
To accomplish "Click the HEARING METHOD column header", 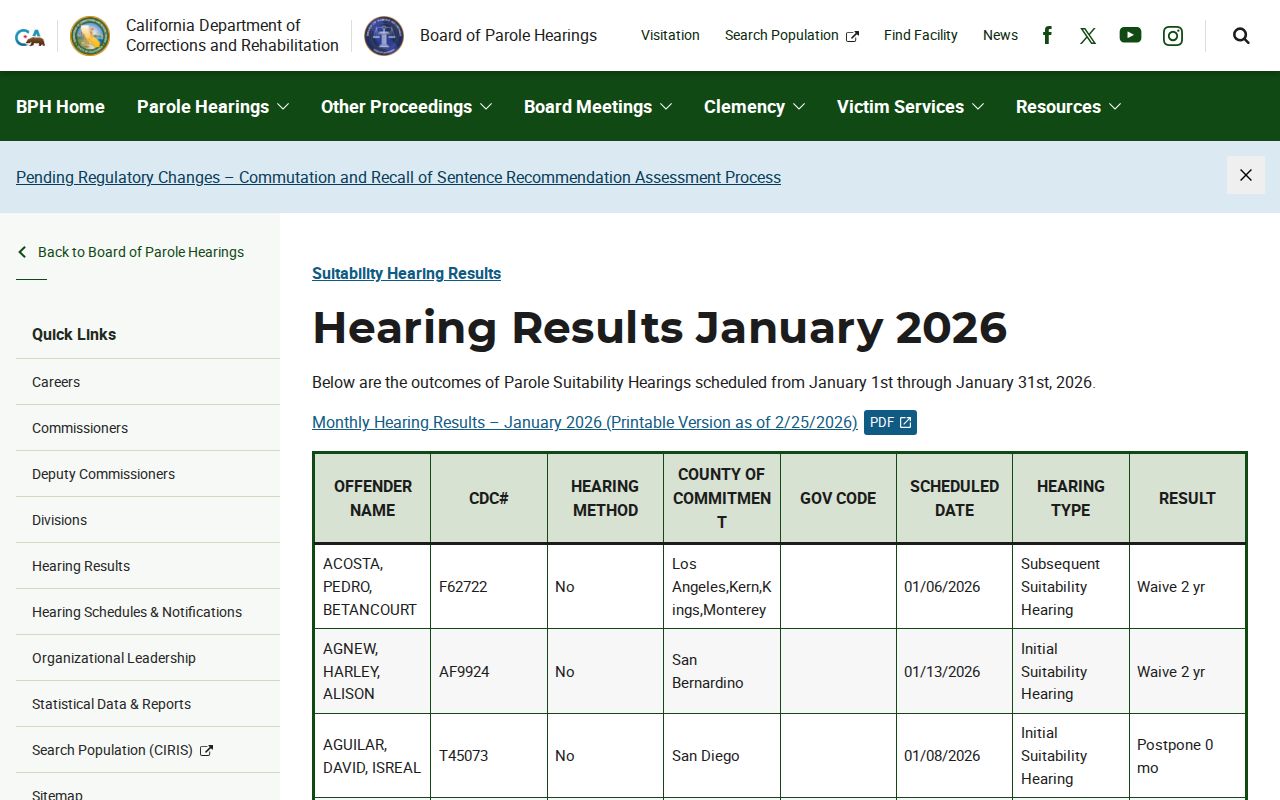I will click(x=605, y=498).
